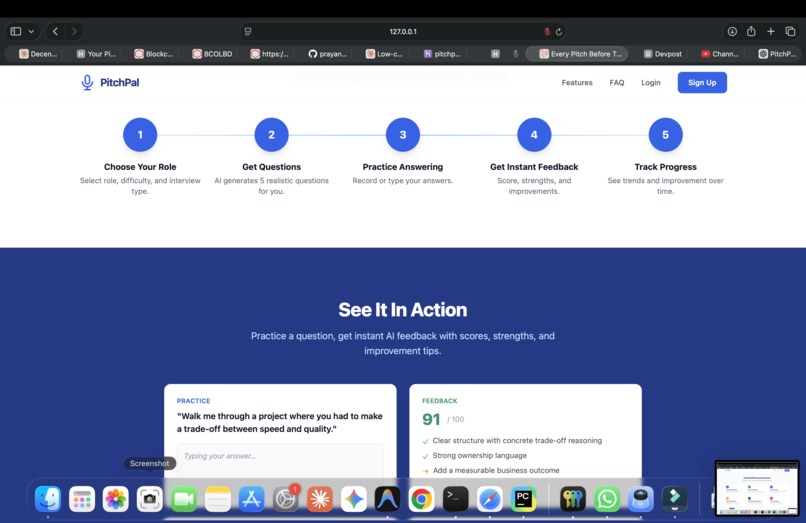Click step 4 circle Get Instant Feedback

tap(534, 135)
